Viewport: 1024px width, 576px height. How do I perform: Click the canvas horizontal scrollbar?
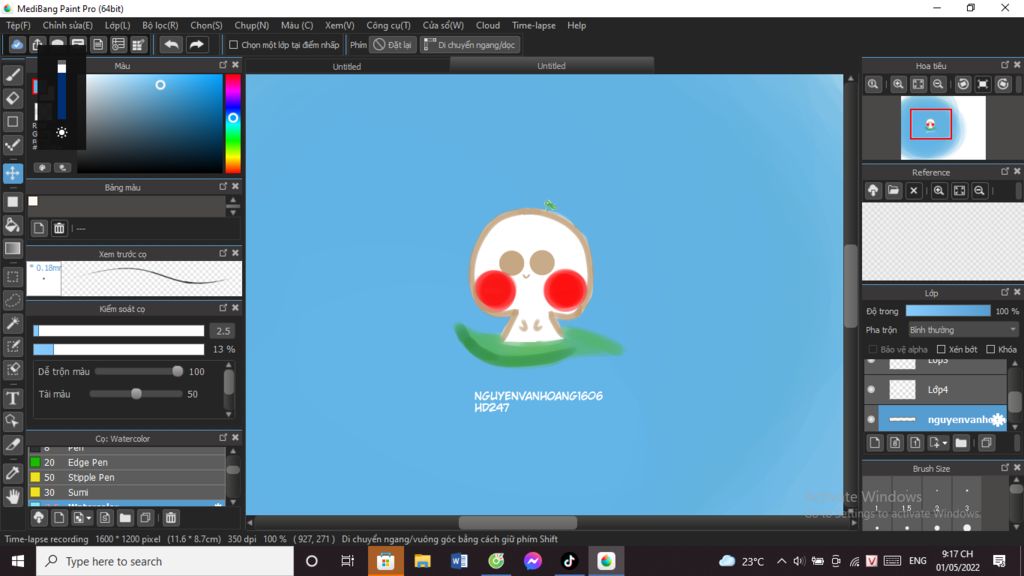pyautogui.click(x=518, y=522)
